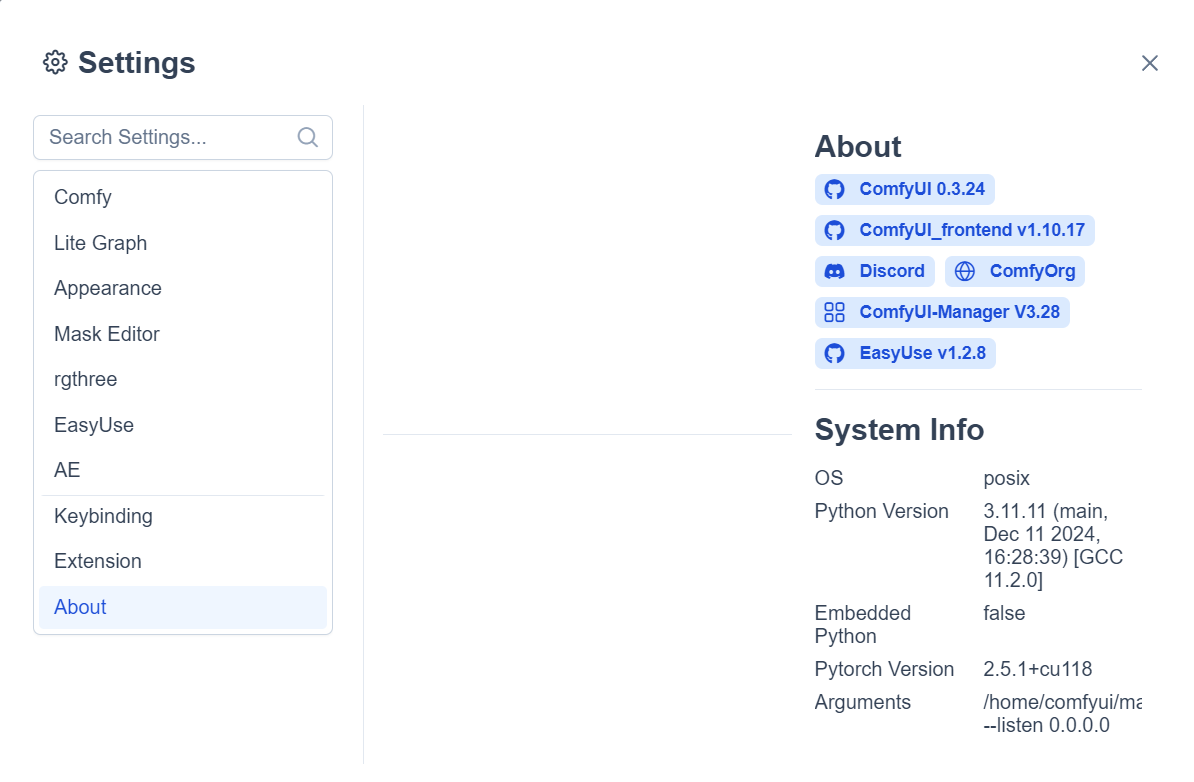This screenshot has height=782, width=1194.
Task: Click the GitHub icon on EasyUse badge
Action: tap(834, 353)
